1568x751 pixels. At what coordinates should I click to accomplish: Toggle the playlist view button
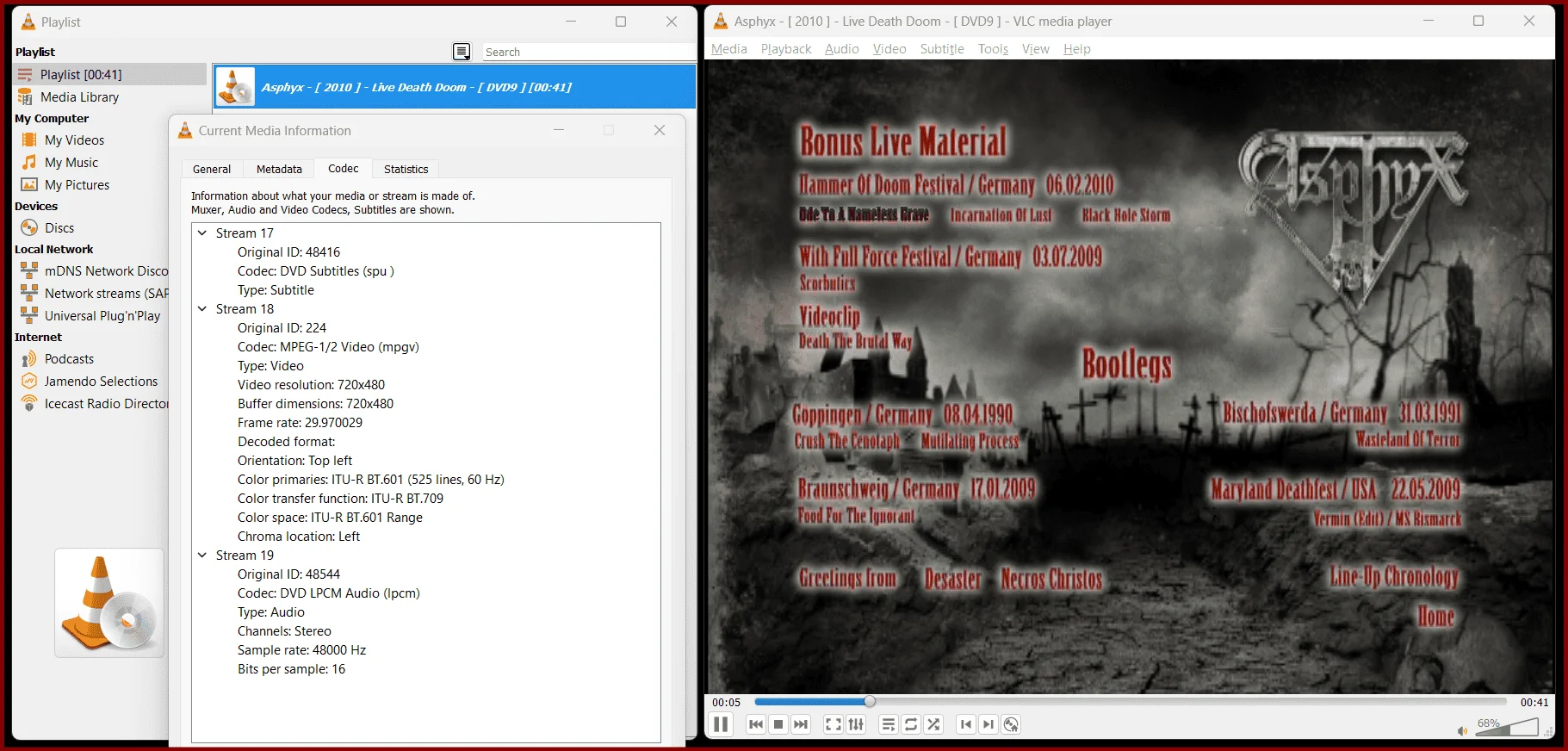pyautogui.click(x=889, y=724)
